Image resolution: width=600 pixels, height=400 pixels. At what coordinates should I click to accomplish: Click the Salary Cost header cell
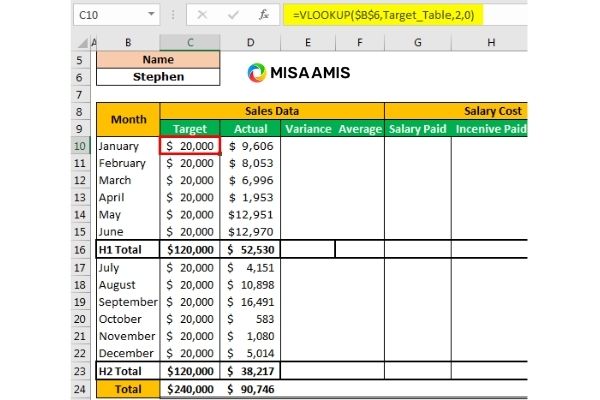coord(456,111)
